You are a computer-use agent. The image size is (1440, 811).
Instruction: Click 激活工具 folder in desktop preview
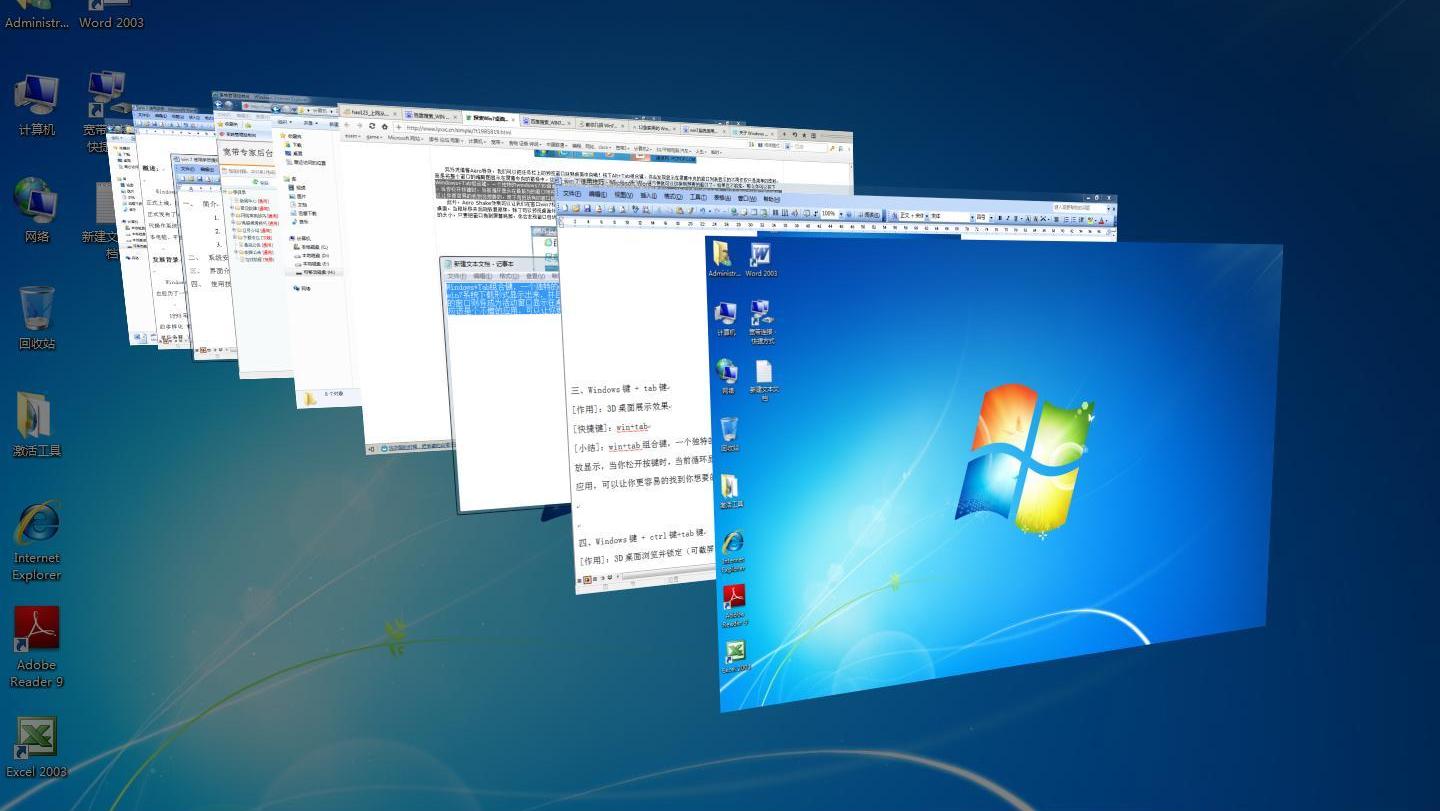click(731, 491)
